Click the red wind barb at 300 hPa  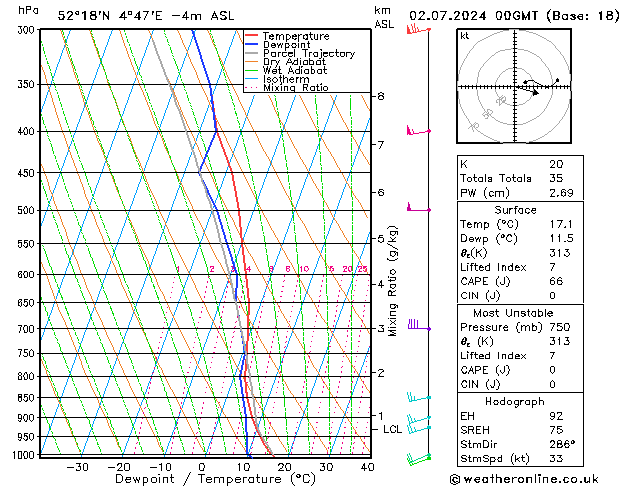click(x=418, y=29)
